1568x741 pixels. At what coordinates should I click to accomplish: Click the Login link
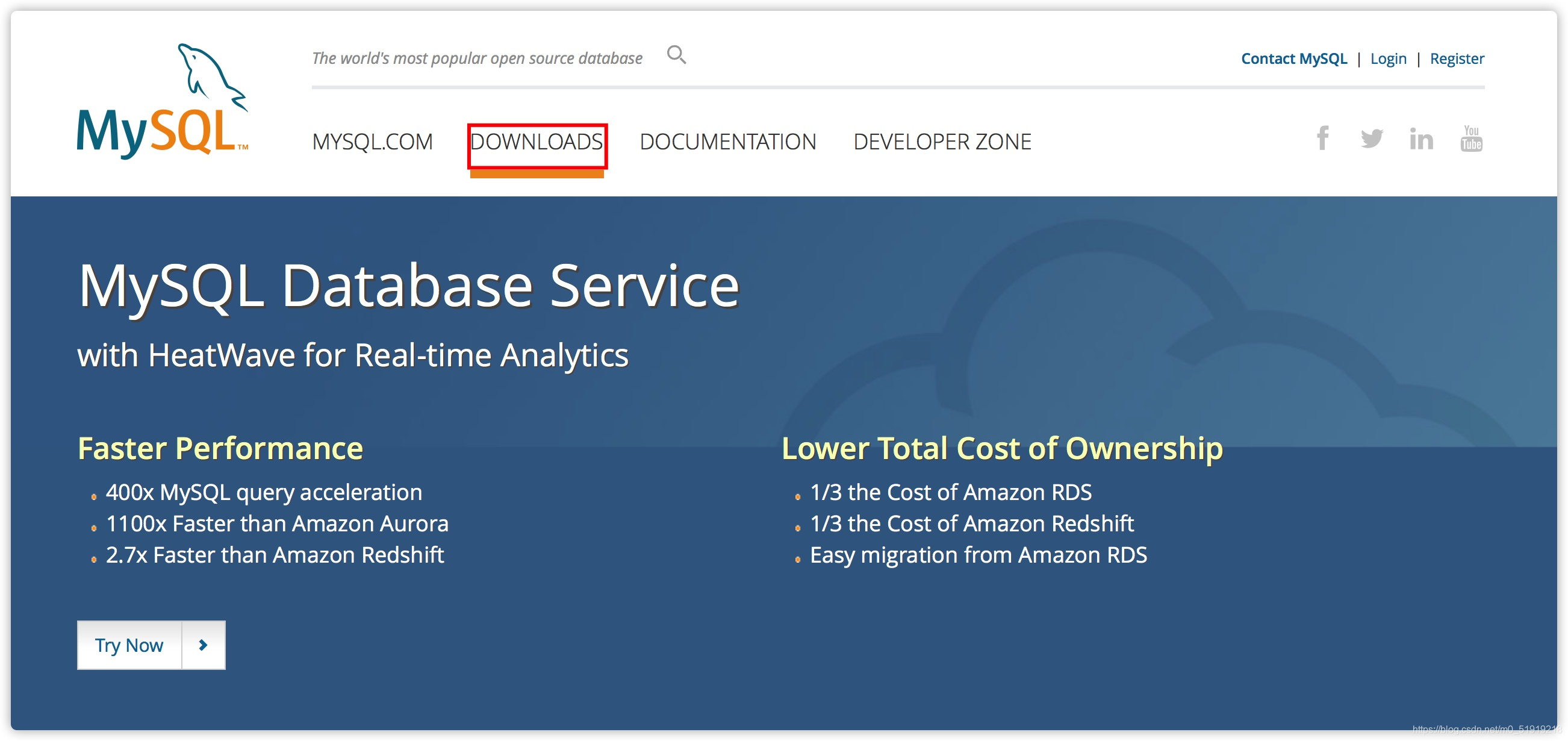click(x=1388, y=58)
